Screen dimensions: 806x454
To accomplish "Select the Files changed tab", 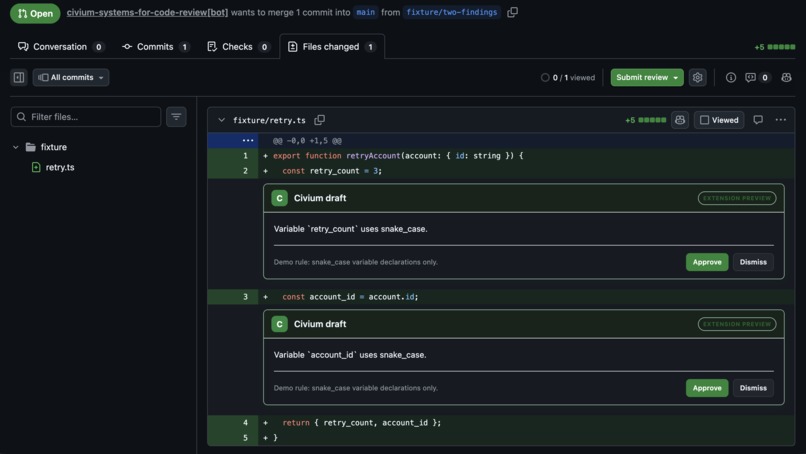I will 332,47.
